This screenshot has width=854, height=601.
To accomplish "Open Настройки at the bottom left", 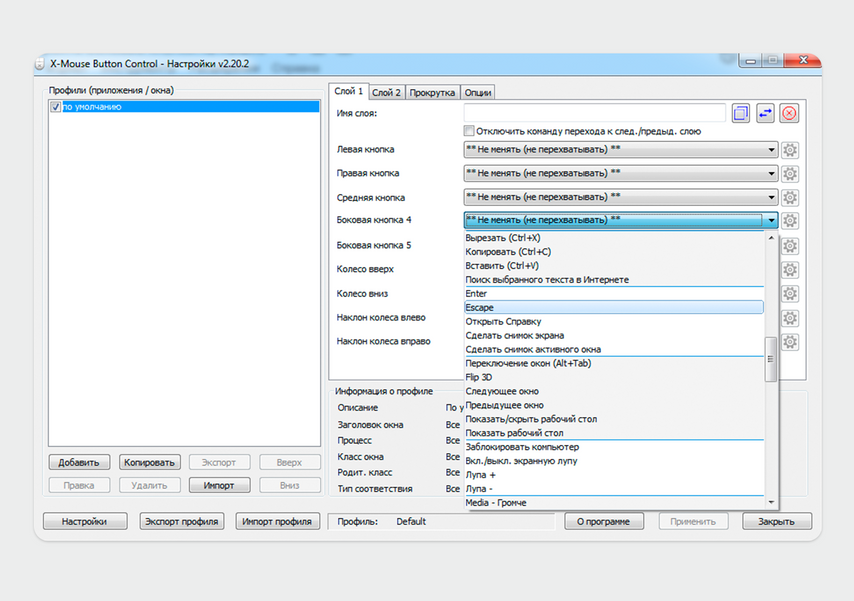I will [84, 521].
